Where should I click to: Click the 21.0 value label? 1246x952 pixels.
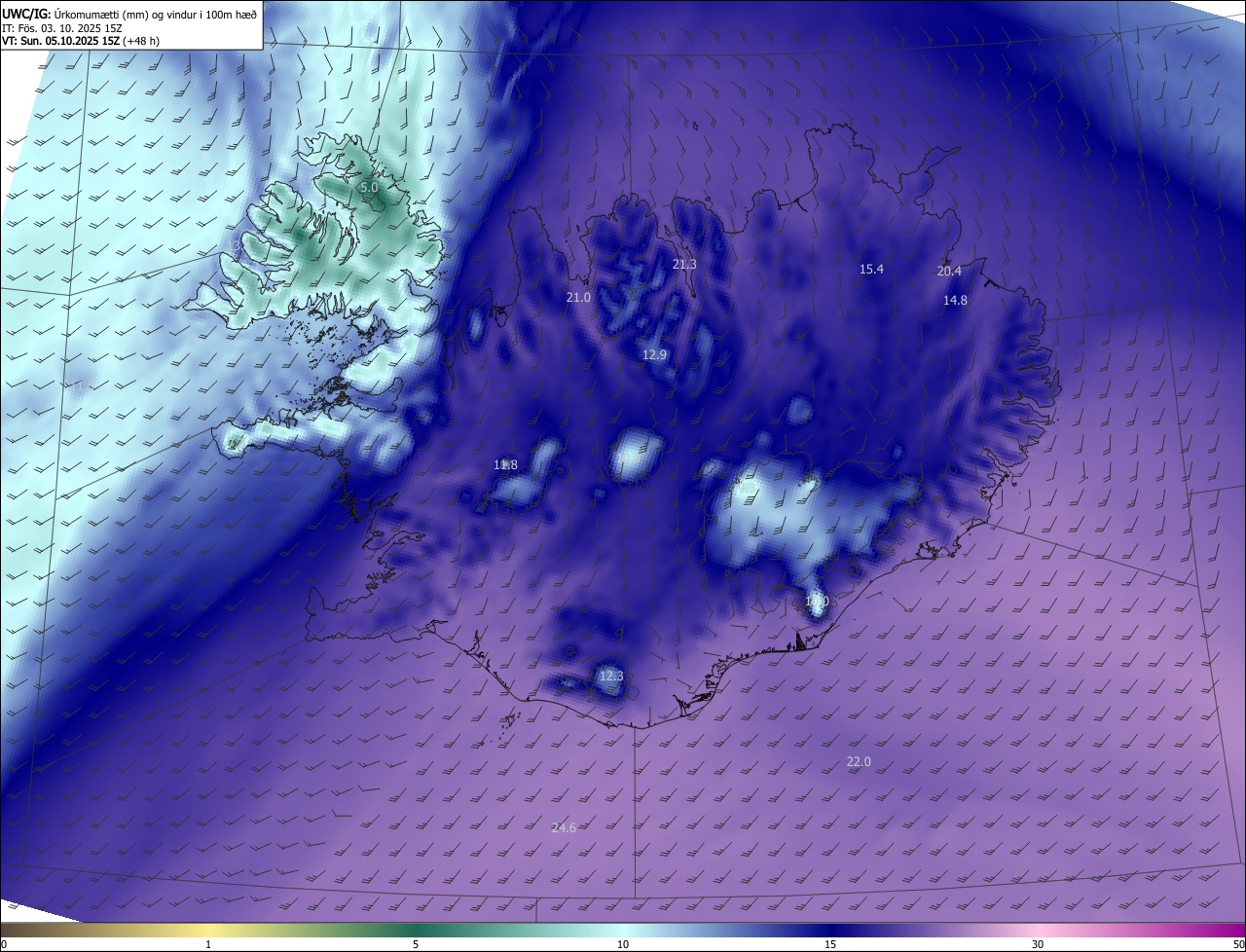tap(578, 297)
